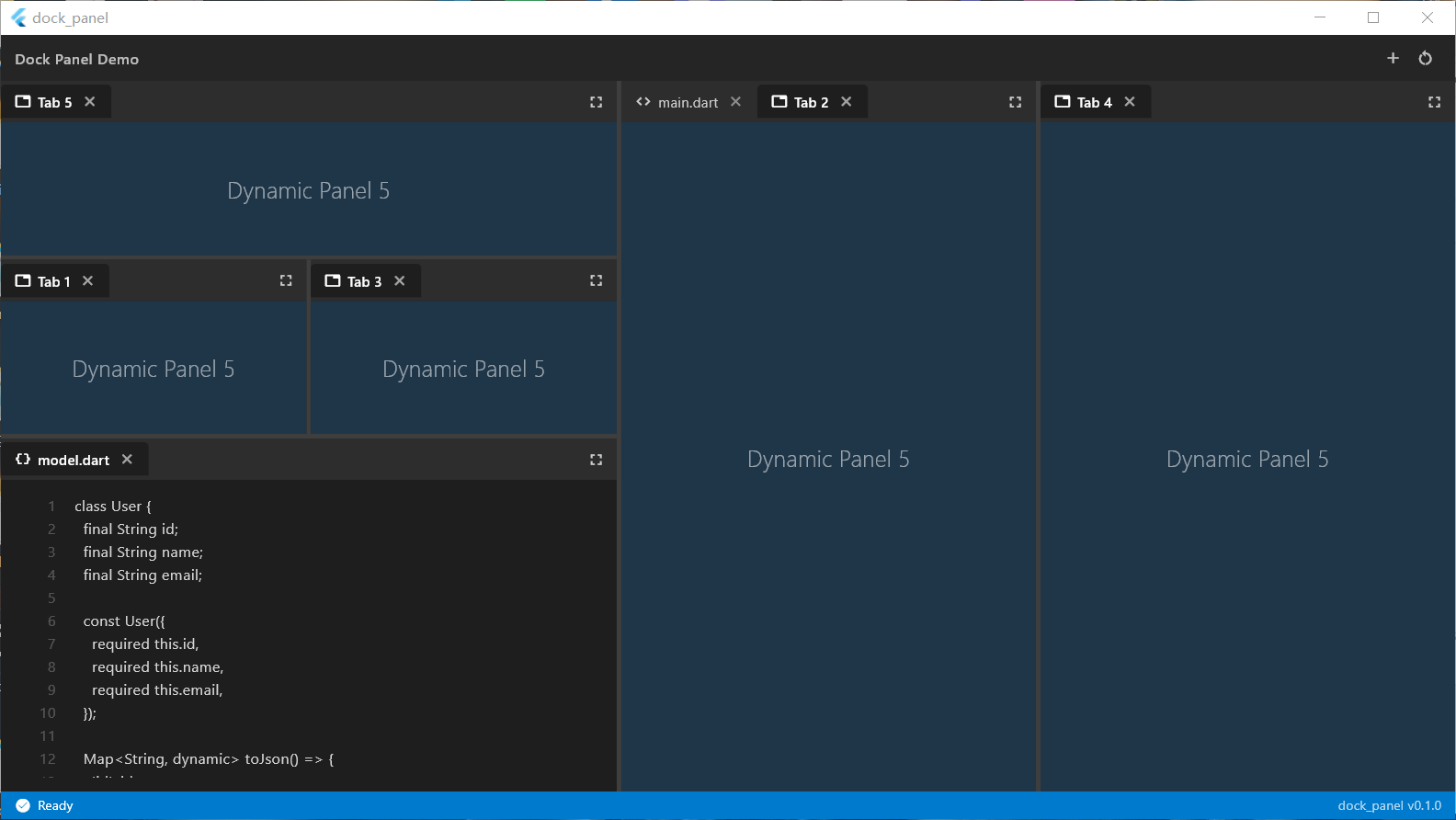The height and width of the screenshot is (820, 1456).
Task: Click the plus icon to add a panel
Action: [1393, 58]
